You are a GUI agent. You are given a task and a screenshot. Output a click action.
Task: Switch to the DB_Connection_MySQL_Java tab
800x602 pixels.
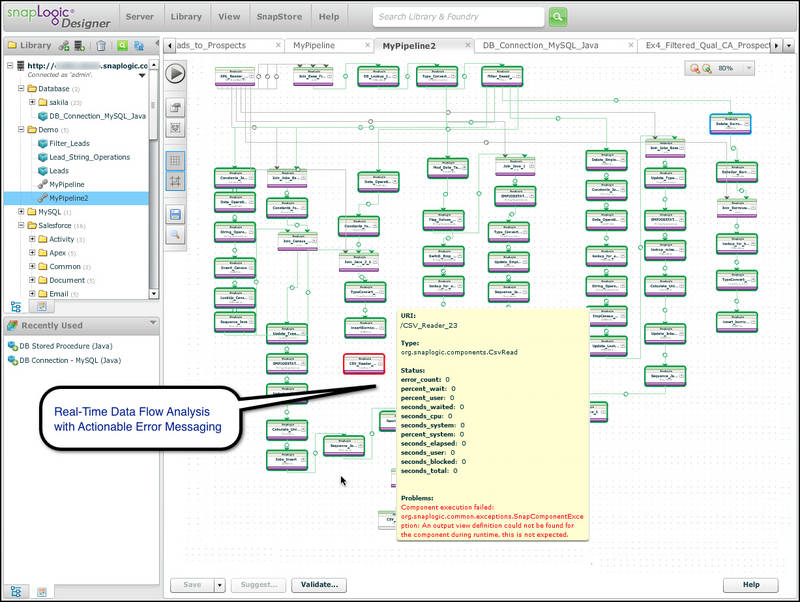coord(540,45)
